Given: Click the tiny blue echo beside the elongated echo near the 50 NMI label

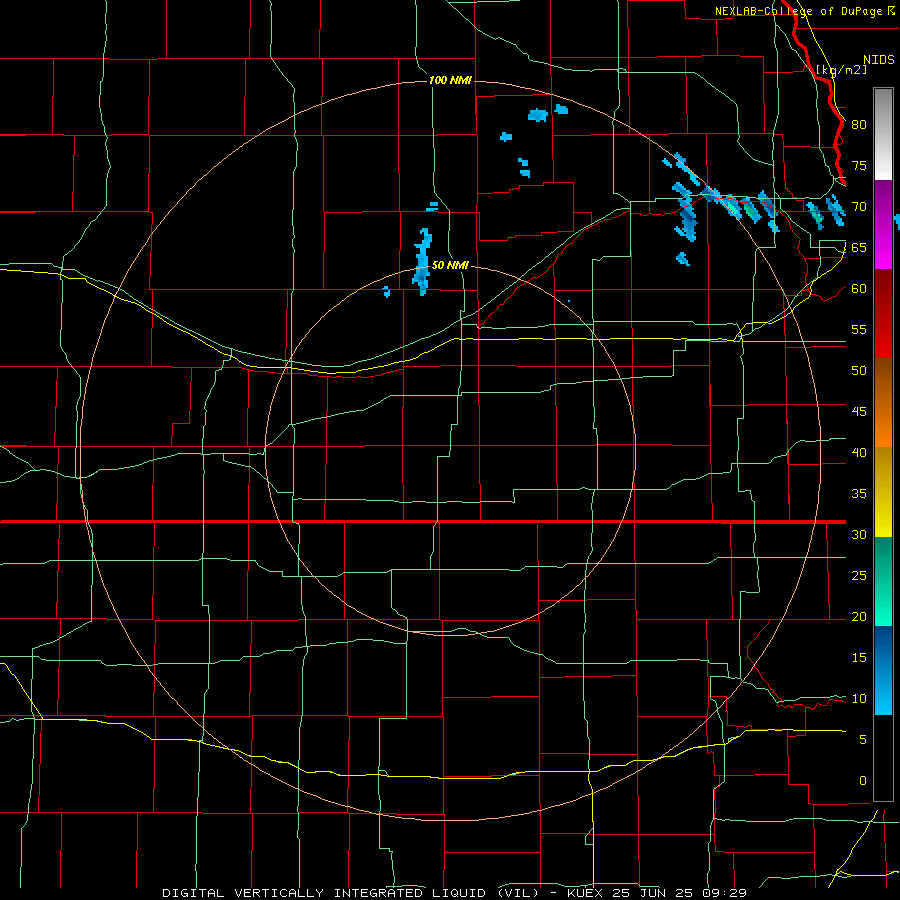Looking at the screenshot, I should [x=386, y=292].
